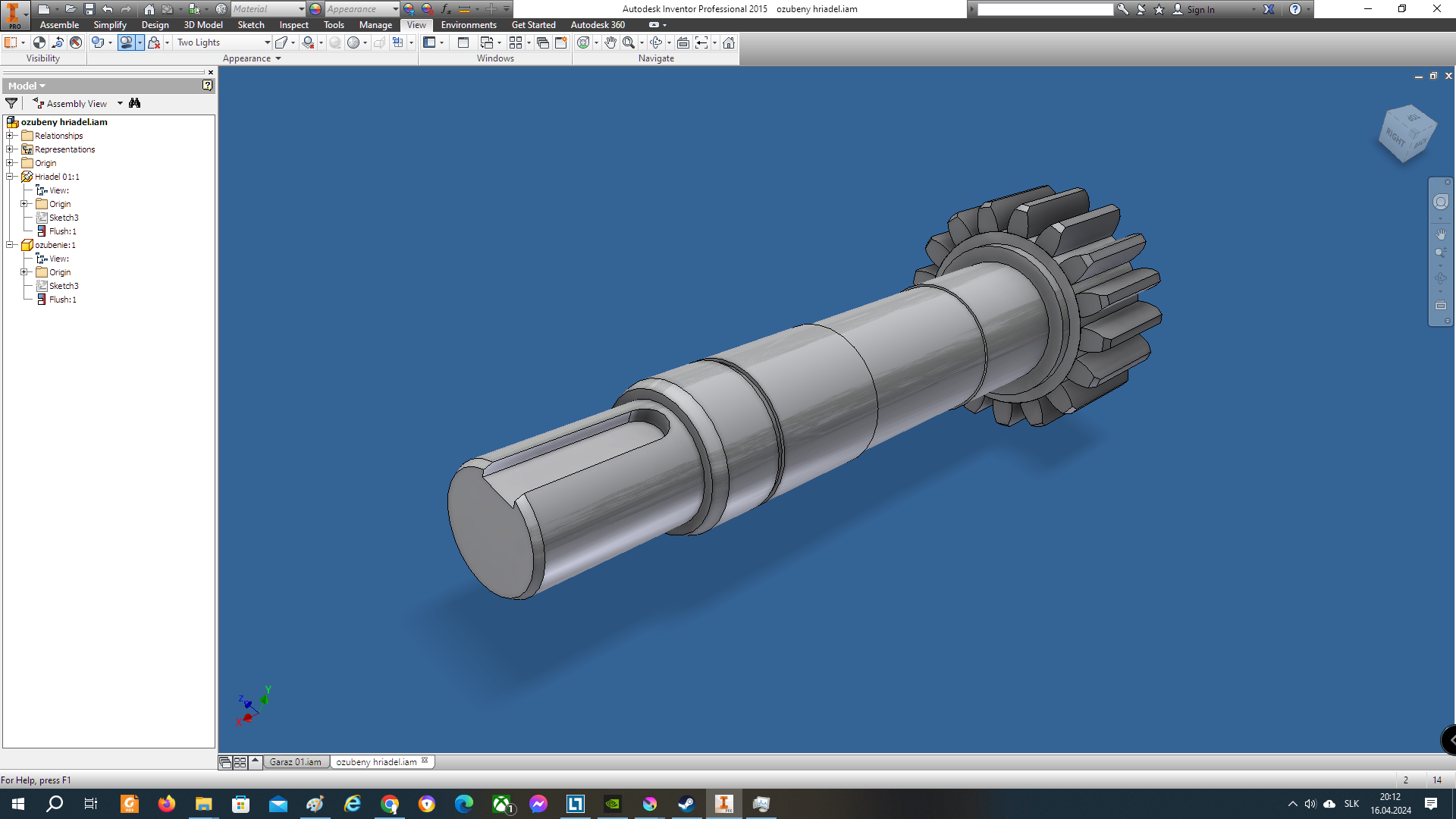Collapse the Hriadel 01:1 node
Image resolution: width=1456 pixels, height=819 pixels.
tap(10, 177)
